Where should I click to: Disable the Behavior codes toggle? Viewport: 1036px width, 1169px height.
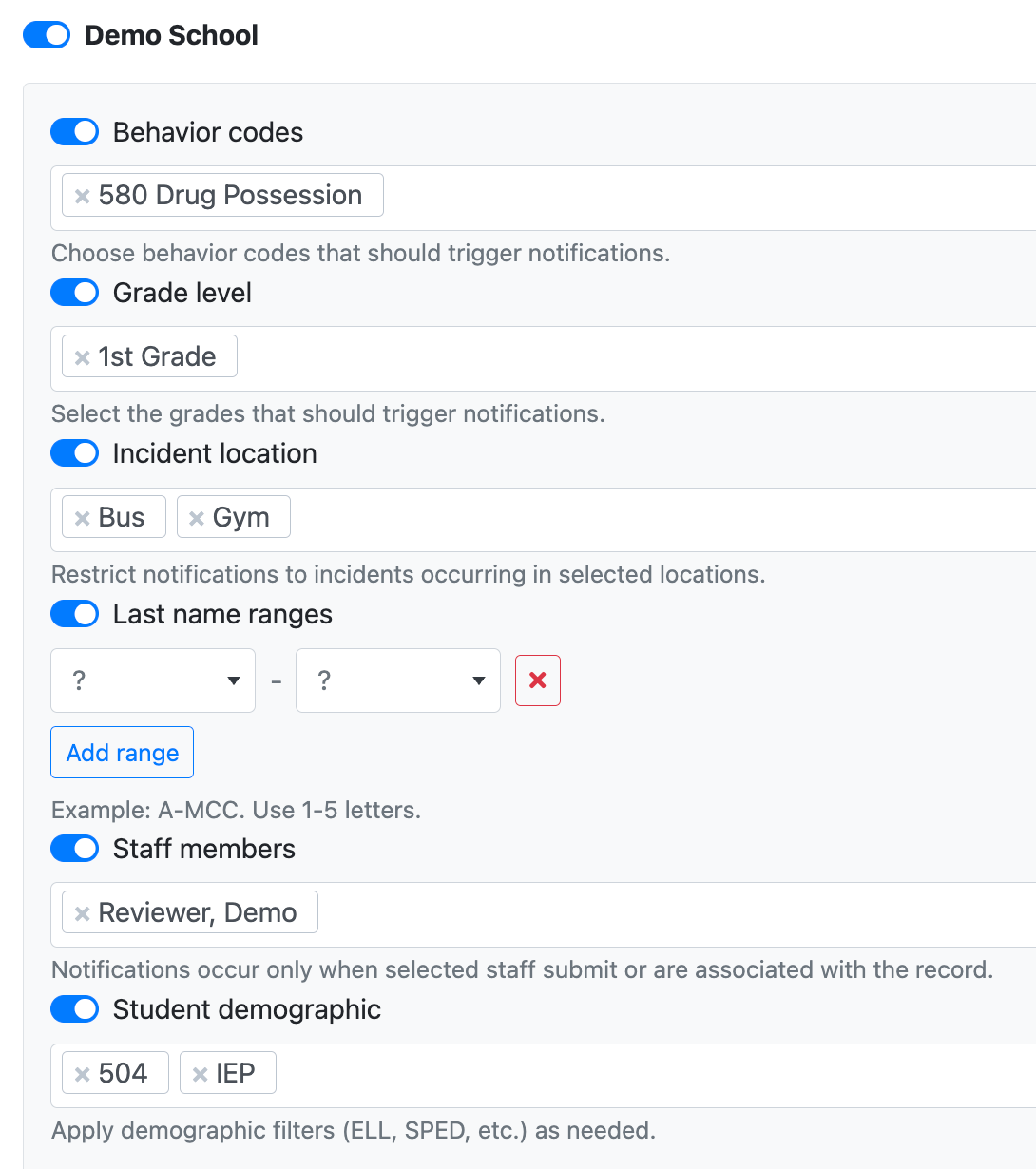(74, 132)
